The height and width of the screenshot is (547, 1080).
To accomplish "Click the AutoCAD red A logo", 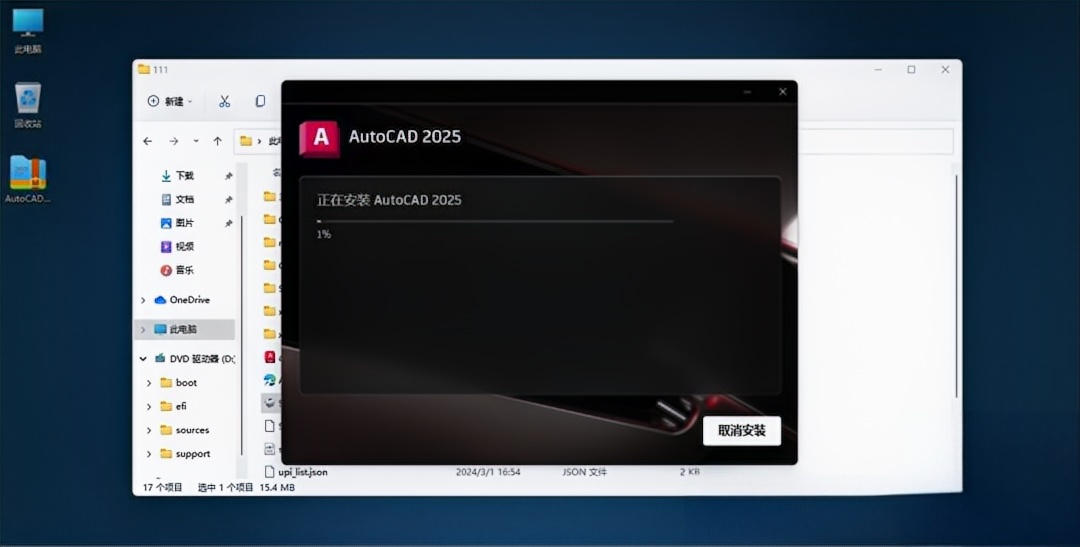I will pos(320,138).
